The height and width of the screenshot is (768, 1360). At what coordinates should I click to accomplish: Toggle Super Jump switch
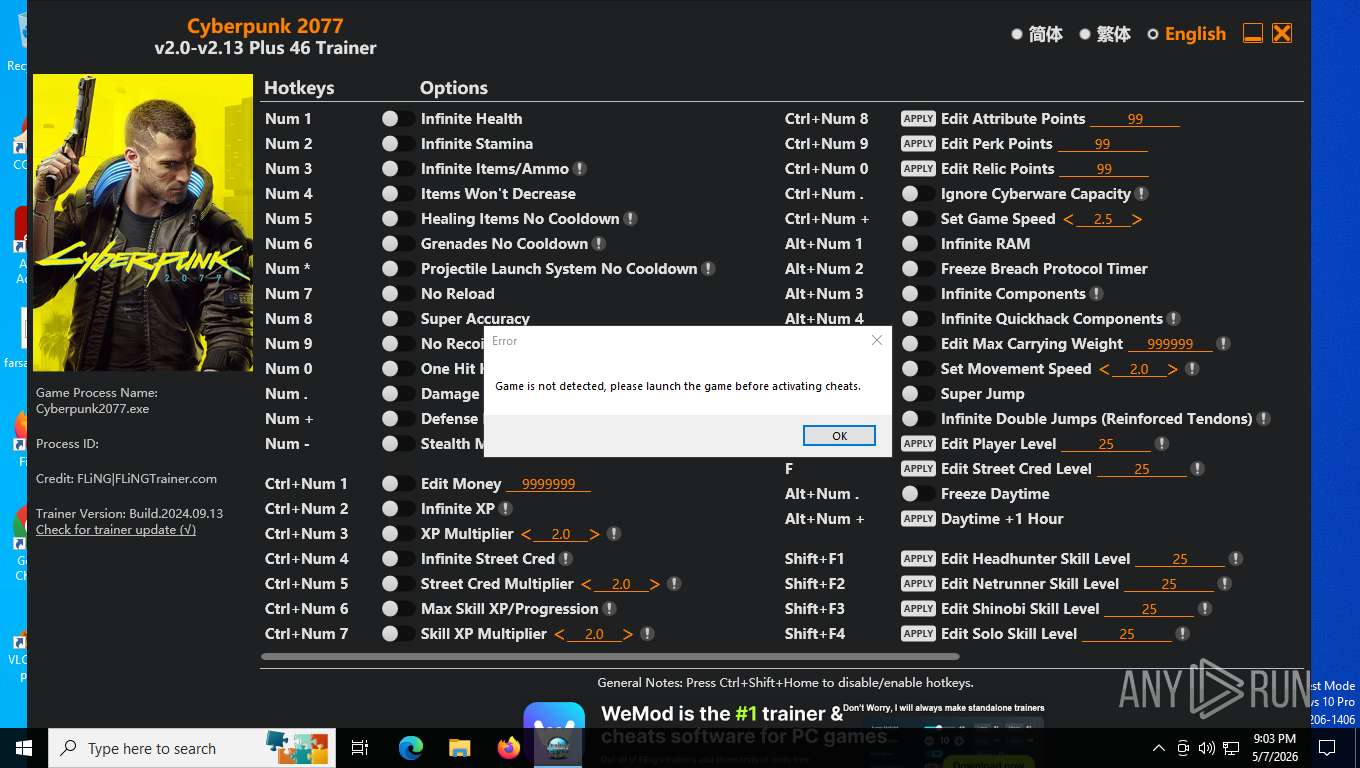click(918, 393)
